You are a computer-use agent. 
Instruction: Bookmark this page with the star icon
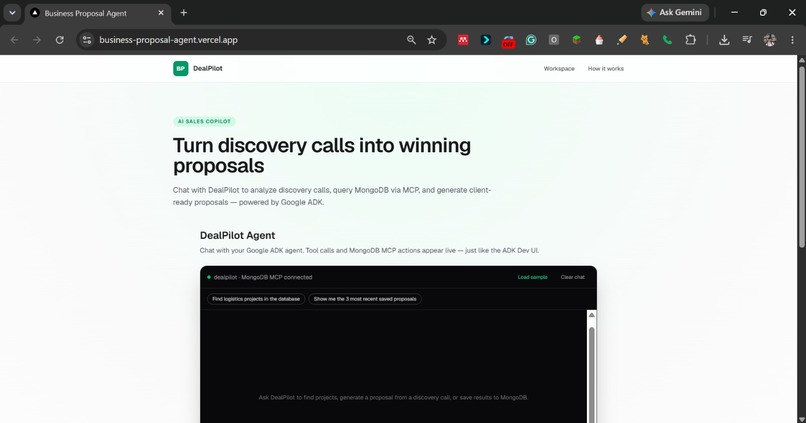tap(432, 40)
